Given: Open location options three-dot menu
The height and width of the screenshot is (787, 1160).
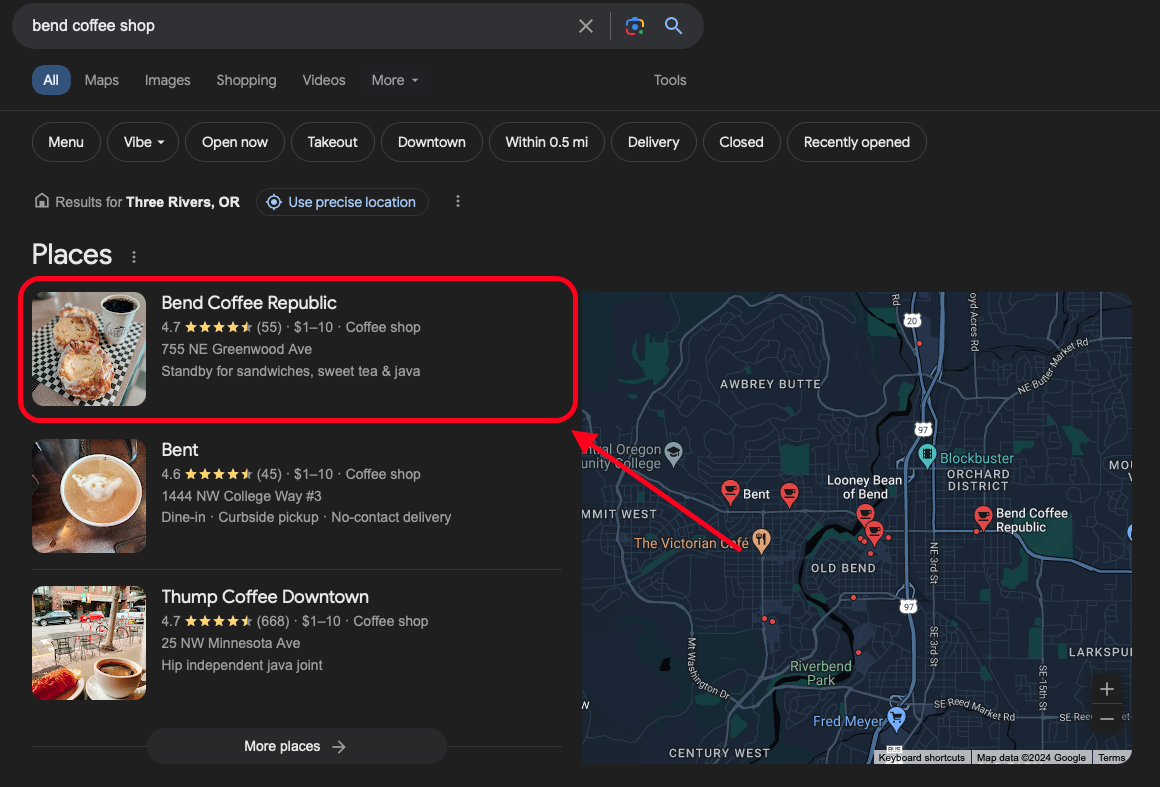Looking at the screenshot, I should coord(458,201).
